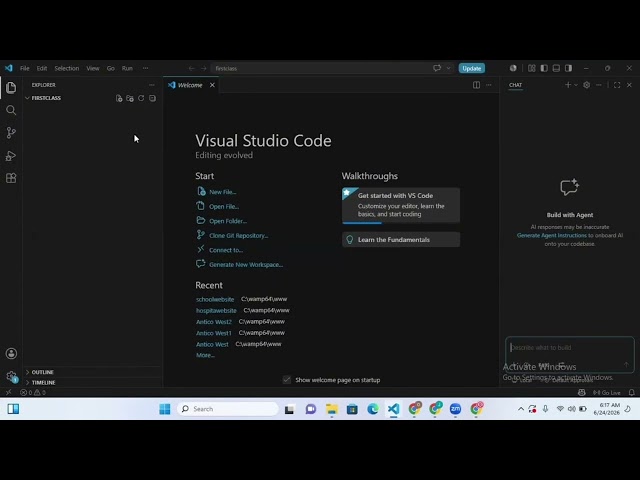Open the Extensions view
The image size is (640, 480).
click(11, 178)
